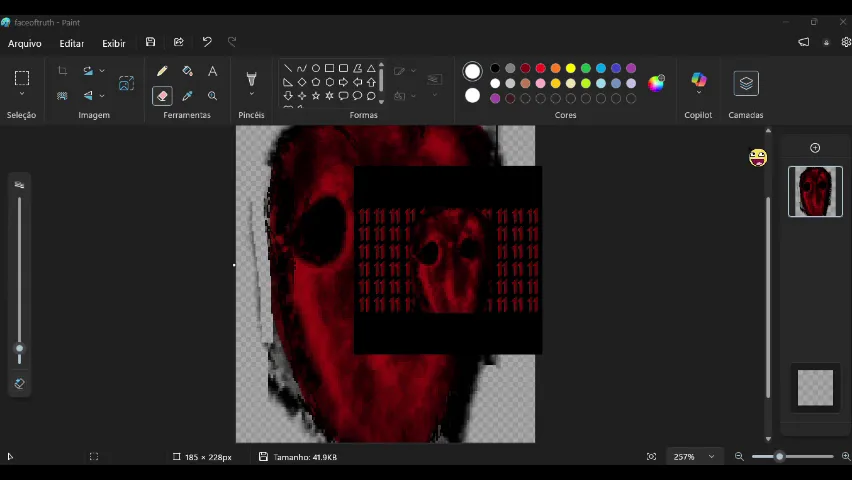Select secondary color circle (Color 2)

473,96
